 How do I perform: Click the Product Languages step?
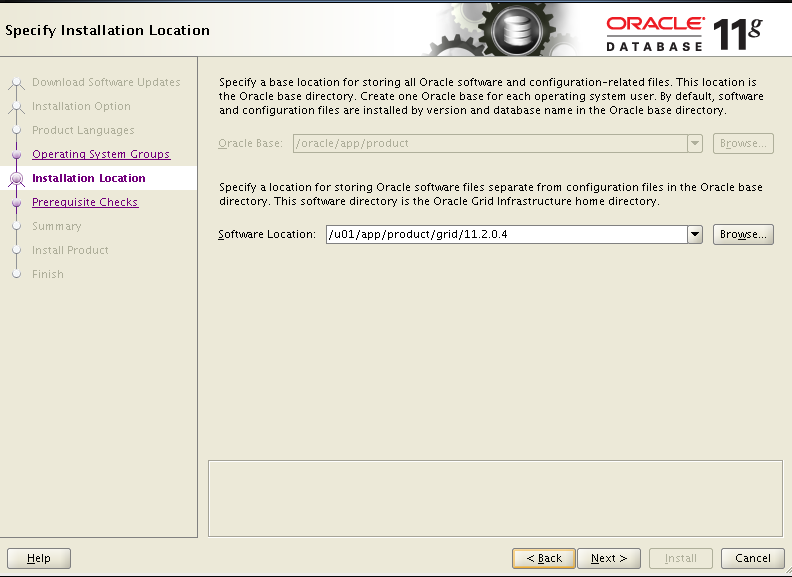pyautogui.click(x=83, y=130)
